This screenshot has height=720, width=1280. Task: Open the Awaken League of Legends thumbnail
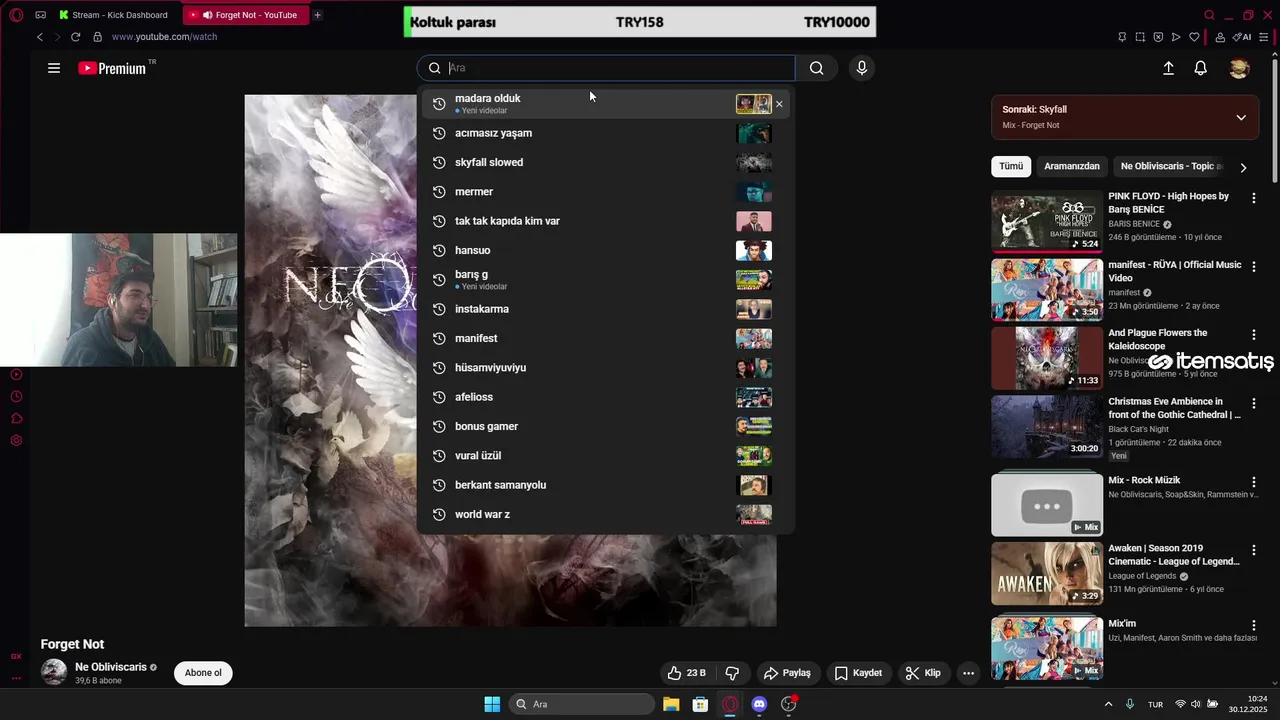[x=1046, y=574]
